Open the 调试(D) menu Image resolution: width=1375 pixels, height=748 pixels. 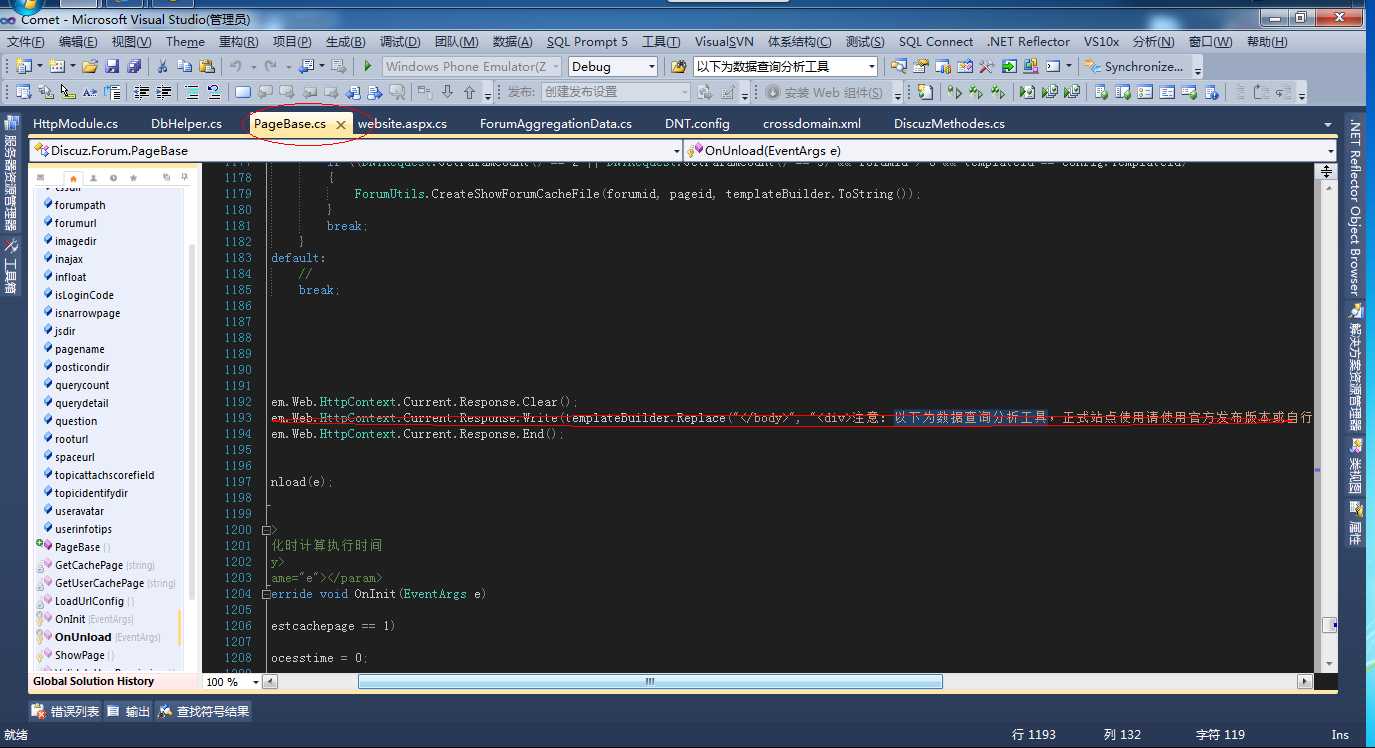[400, 42]
